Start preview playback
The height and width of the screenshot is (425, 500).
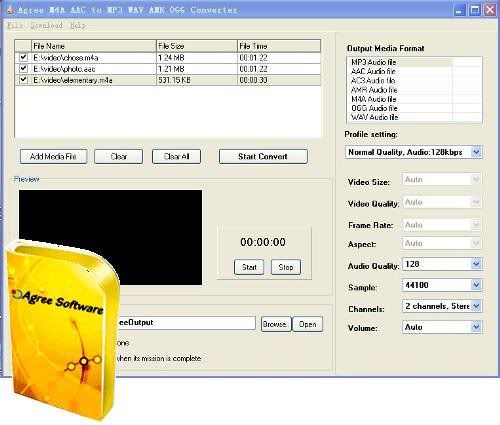click(249, 267)
